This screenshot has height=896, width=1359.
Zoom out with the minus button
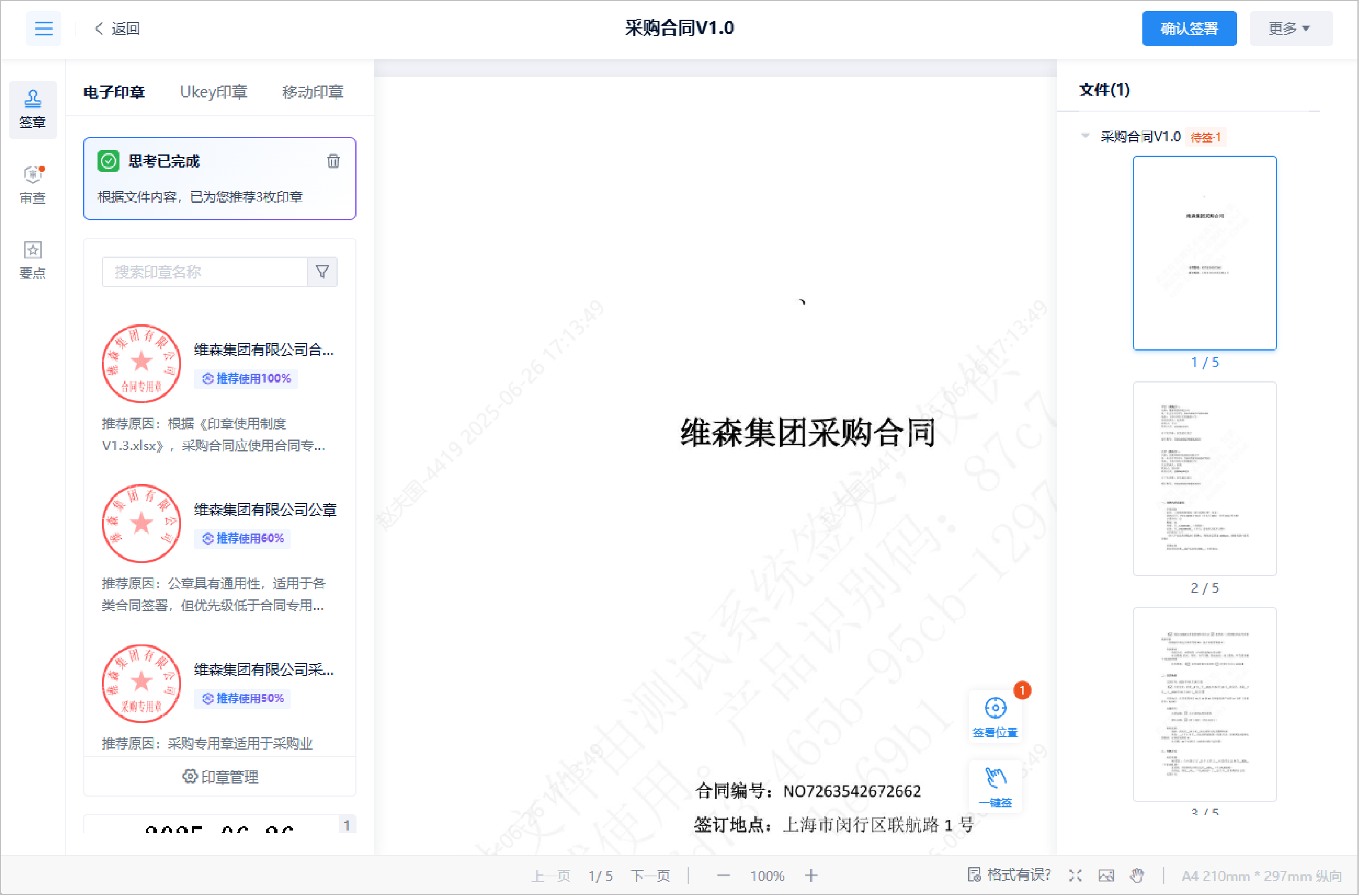tap(723, 876)
